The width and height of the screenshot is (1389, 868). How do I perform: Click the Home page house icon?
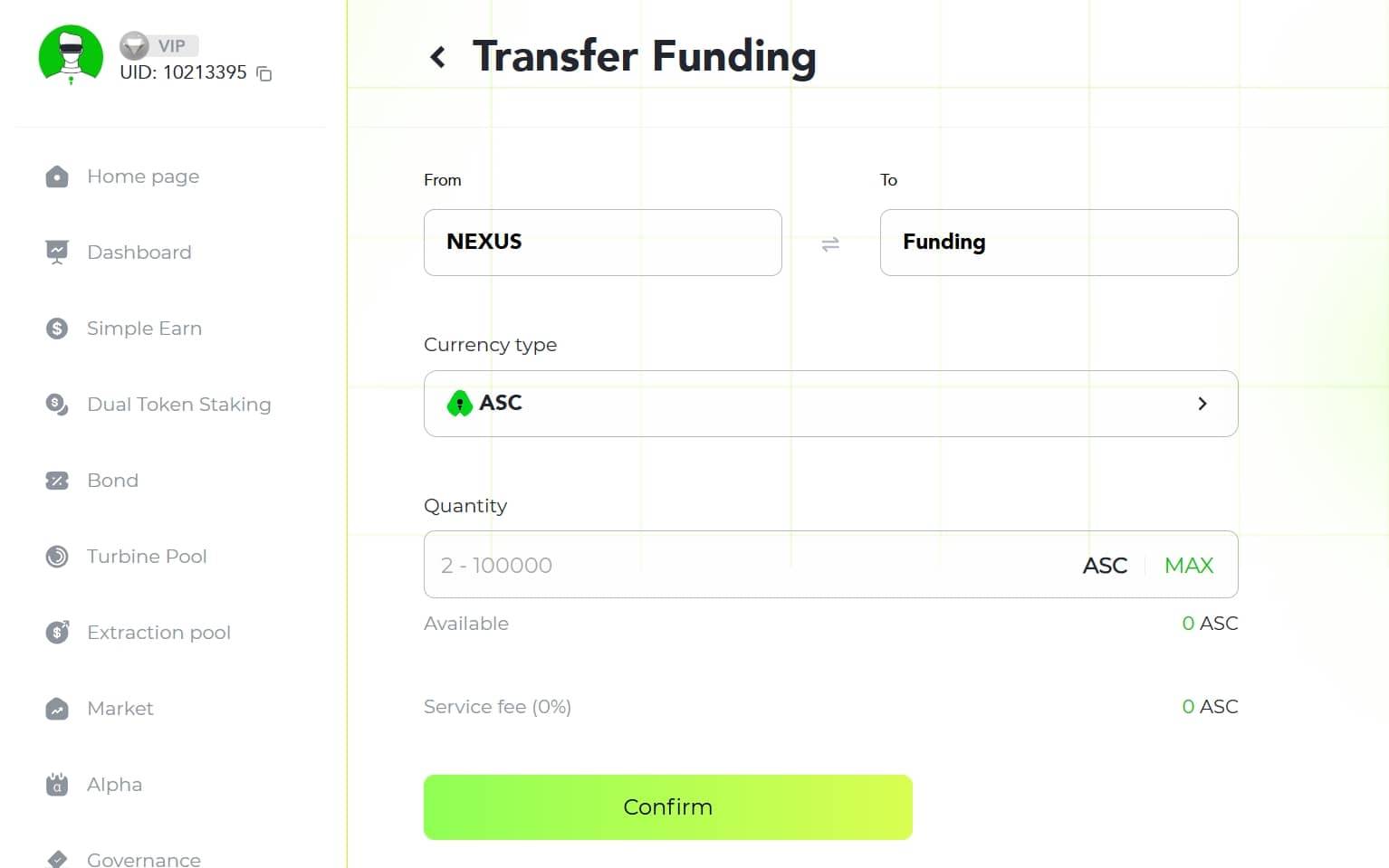coord(57,176)
